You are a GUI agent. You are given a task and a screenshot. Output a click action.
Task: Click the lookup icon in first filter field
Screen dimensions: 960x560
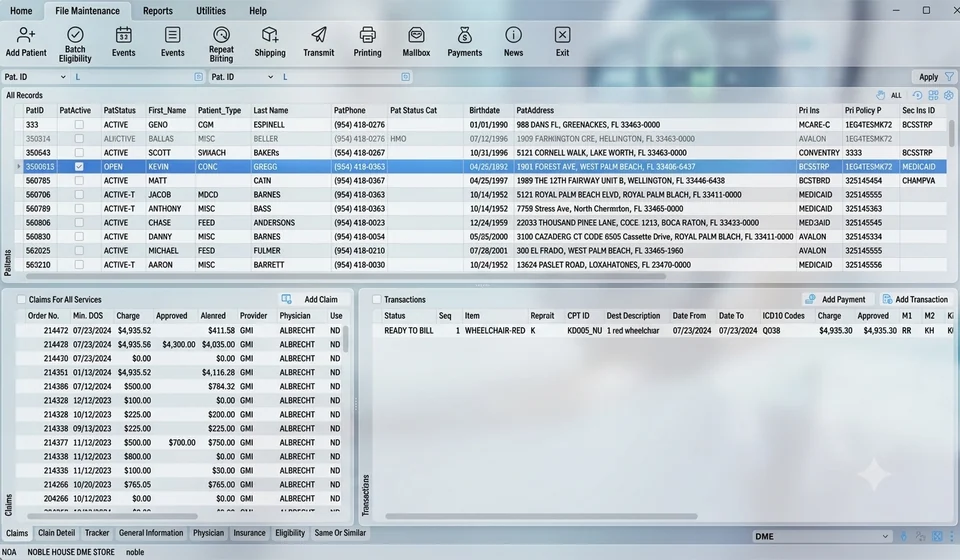coord(198,77)
